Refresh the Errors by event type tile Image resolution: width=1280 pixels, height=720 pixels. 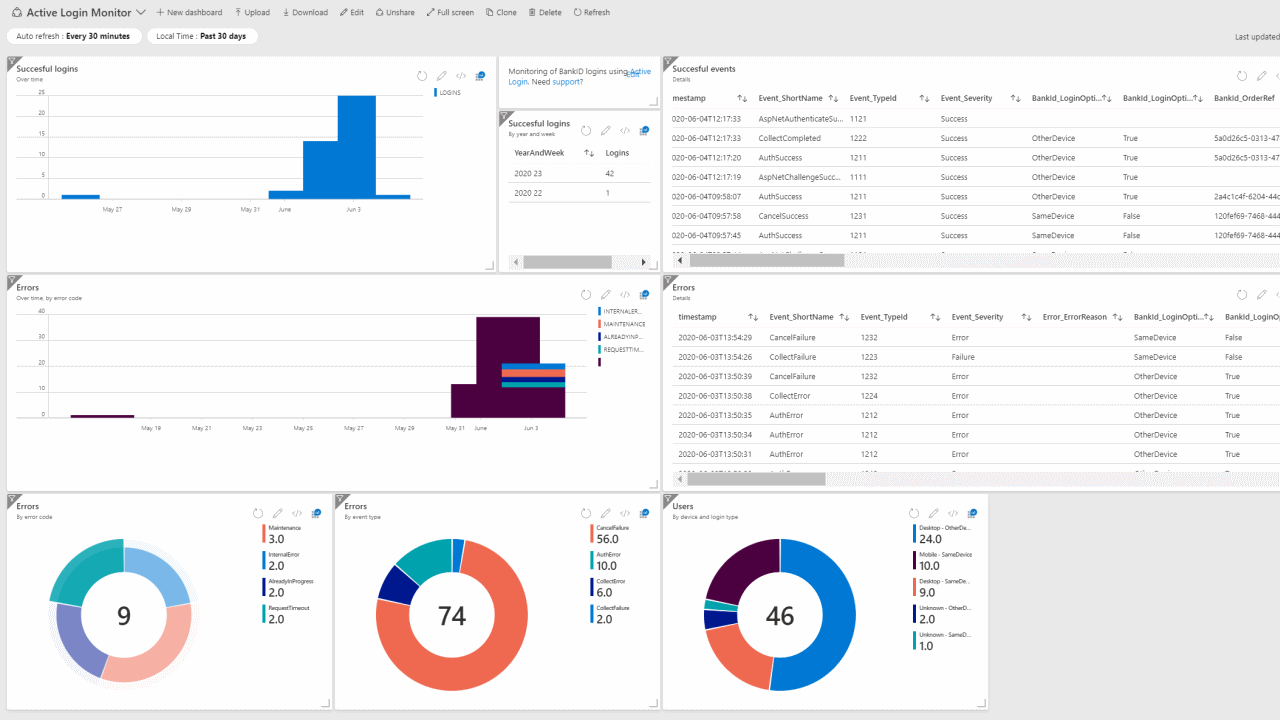[x=586, y=513]
